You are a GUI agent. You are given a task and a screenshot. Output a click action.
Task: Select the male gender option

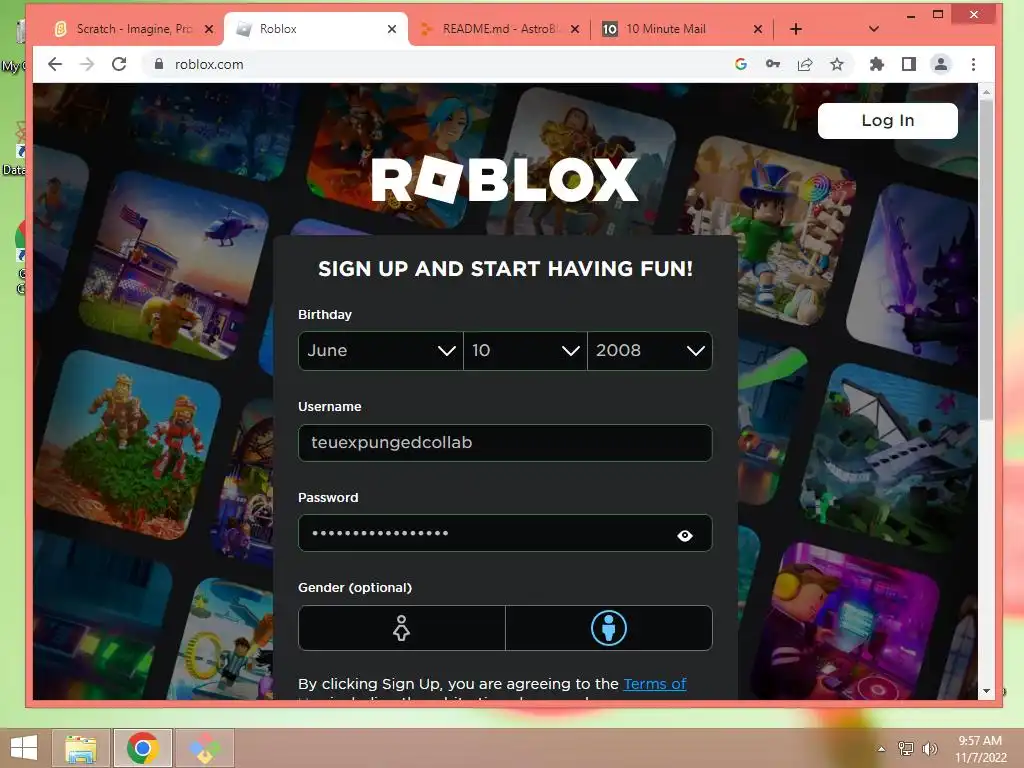click(x=609, y=628)
